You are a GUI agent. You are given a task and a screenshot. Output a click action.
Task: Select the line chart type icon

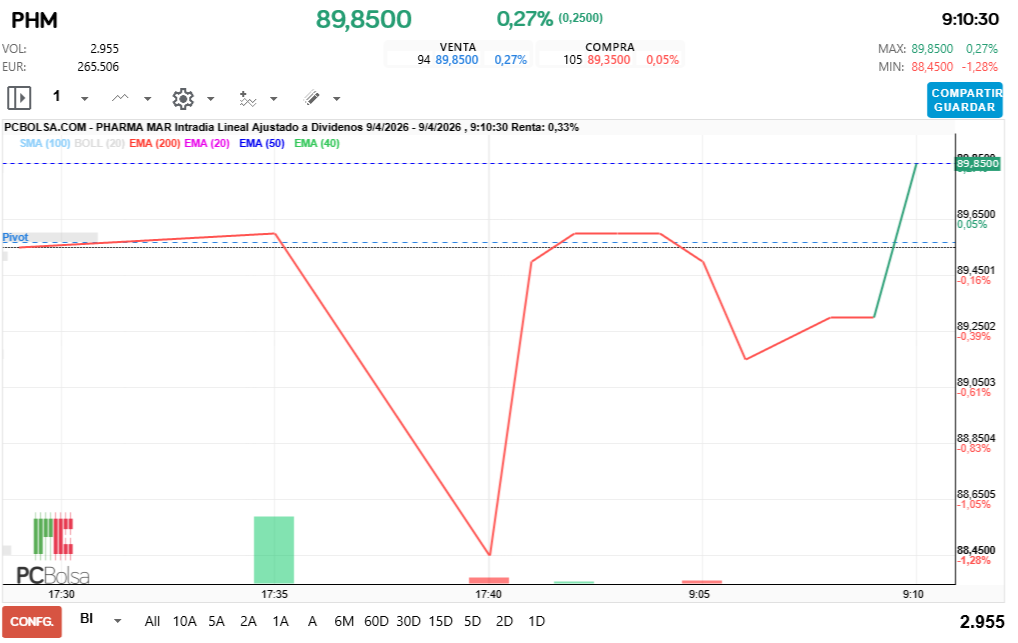pos(120,98)
